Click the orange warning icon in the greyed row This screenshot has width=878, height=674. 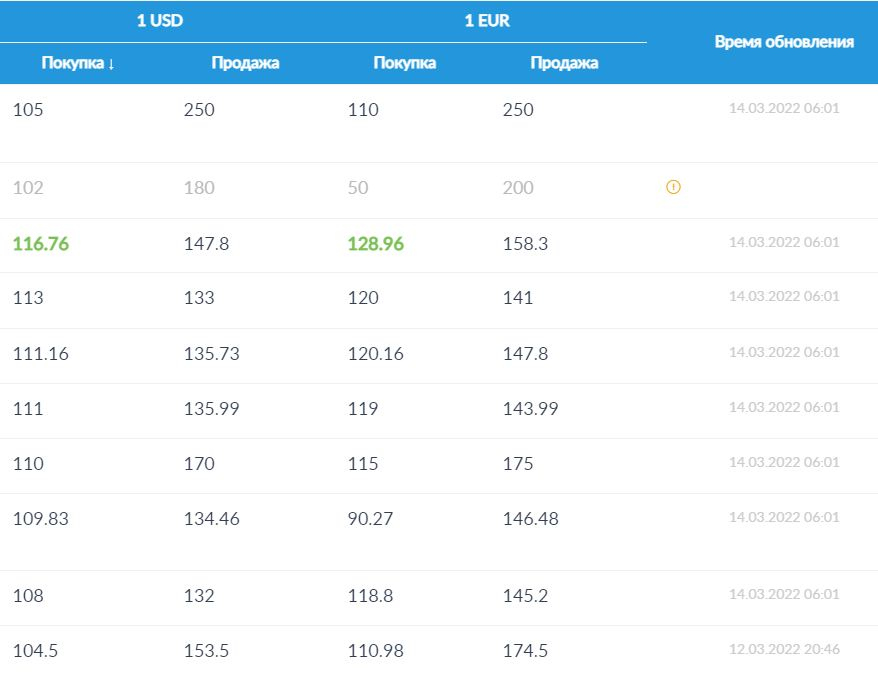click(673, 187)
